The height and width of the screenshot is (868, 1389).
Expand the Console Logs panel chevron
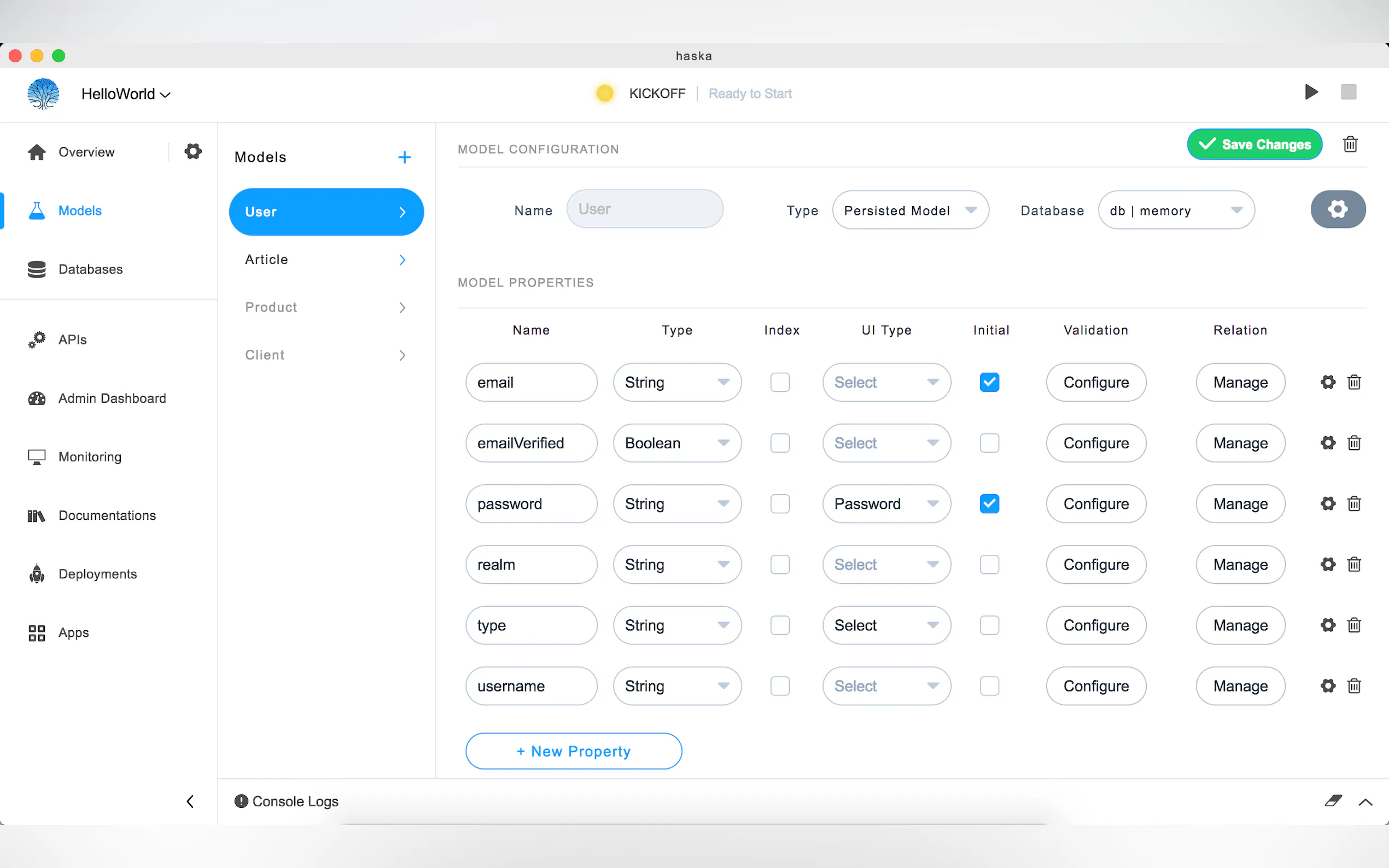pyautogui.click(x=1365, y=802)
